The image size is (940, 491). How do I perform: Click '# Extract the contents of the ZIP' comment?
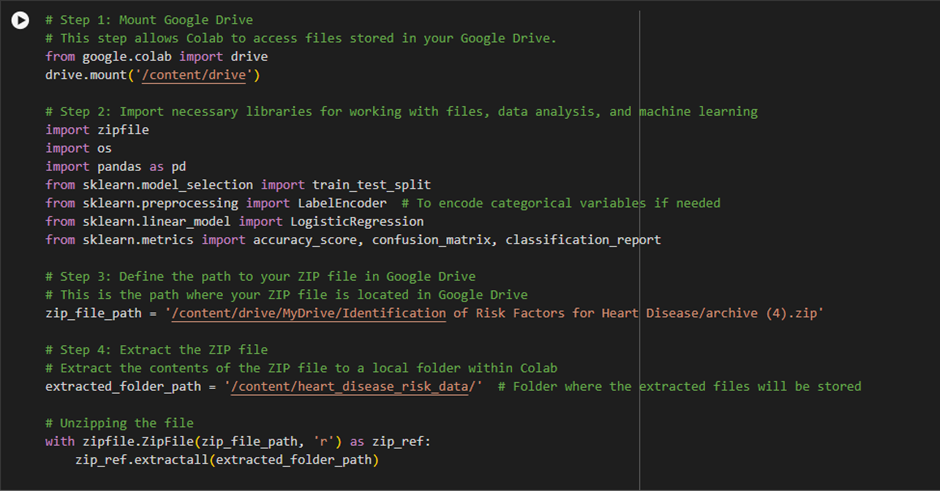302,368
